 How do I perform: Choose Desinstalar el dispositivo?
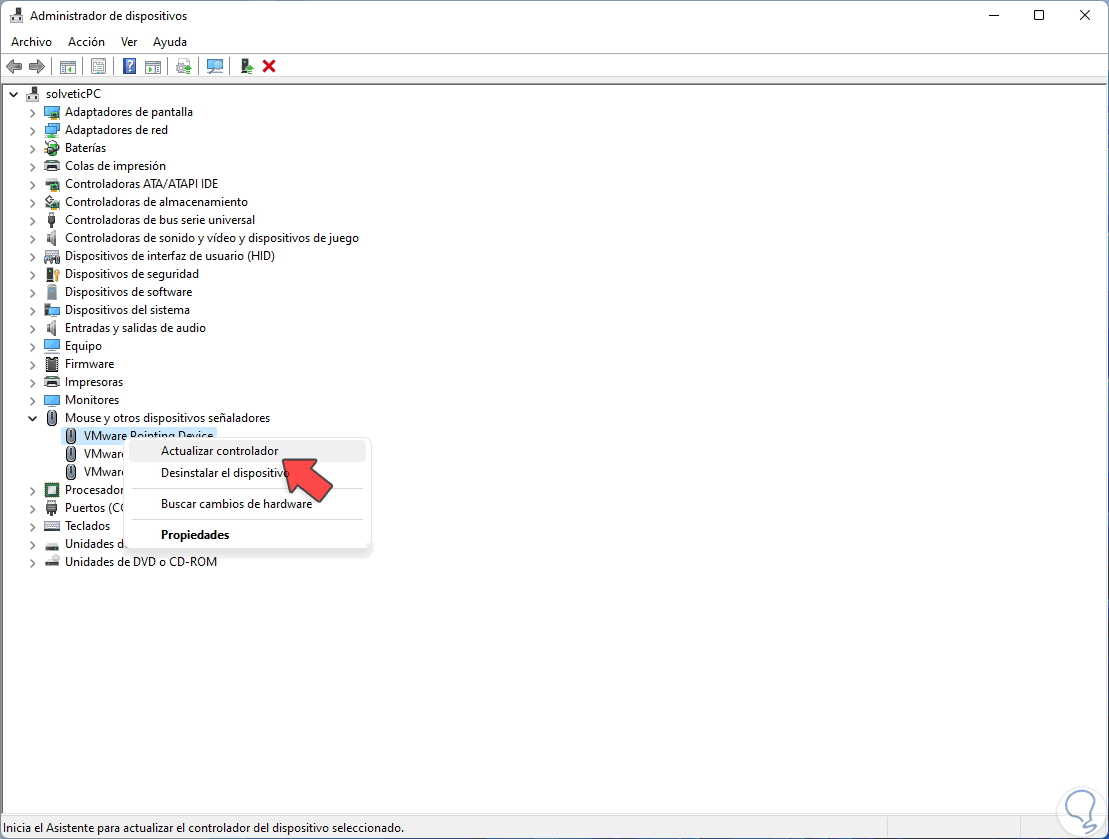(247, 473)
